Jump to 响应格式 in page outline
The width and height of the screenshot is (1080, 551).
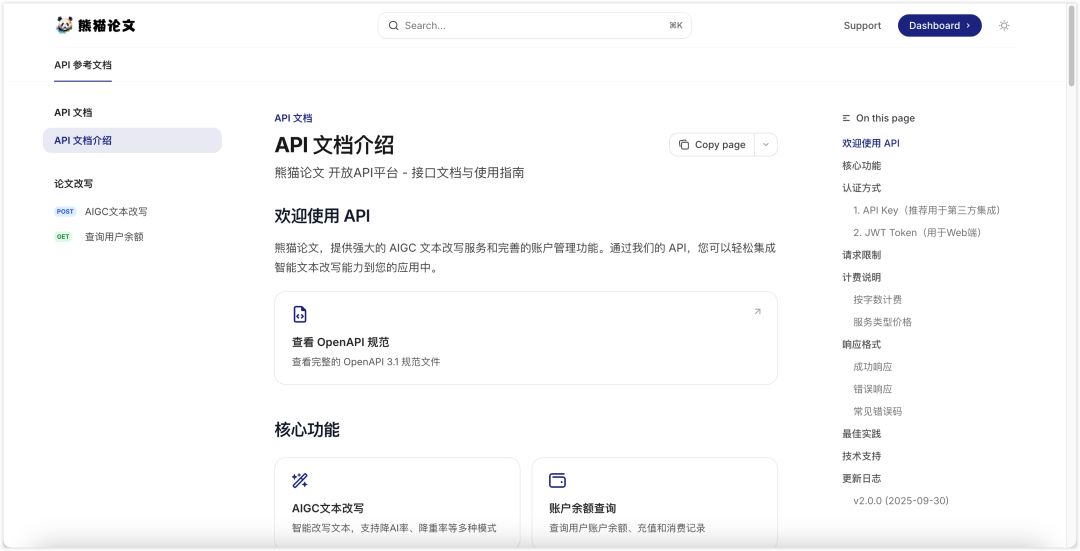861,344
